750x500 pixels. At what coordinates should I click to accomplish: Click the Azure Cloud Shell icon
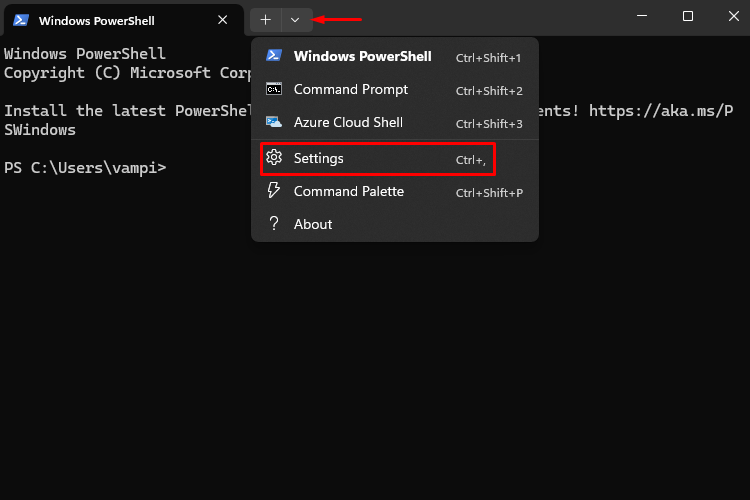point(274,122)
